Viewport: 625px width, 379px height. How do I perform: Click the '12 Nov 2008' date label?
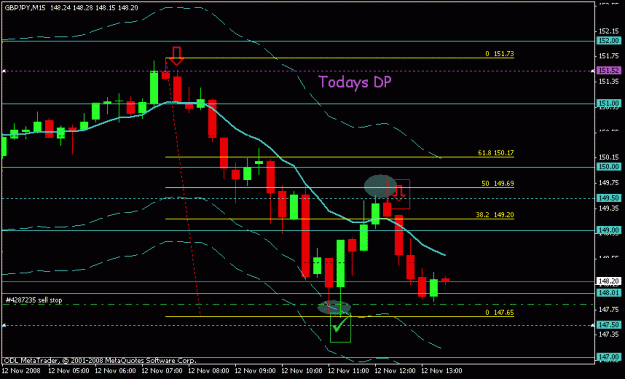click(20, 371)
